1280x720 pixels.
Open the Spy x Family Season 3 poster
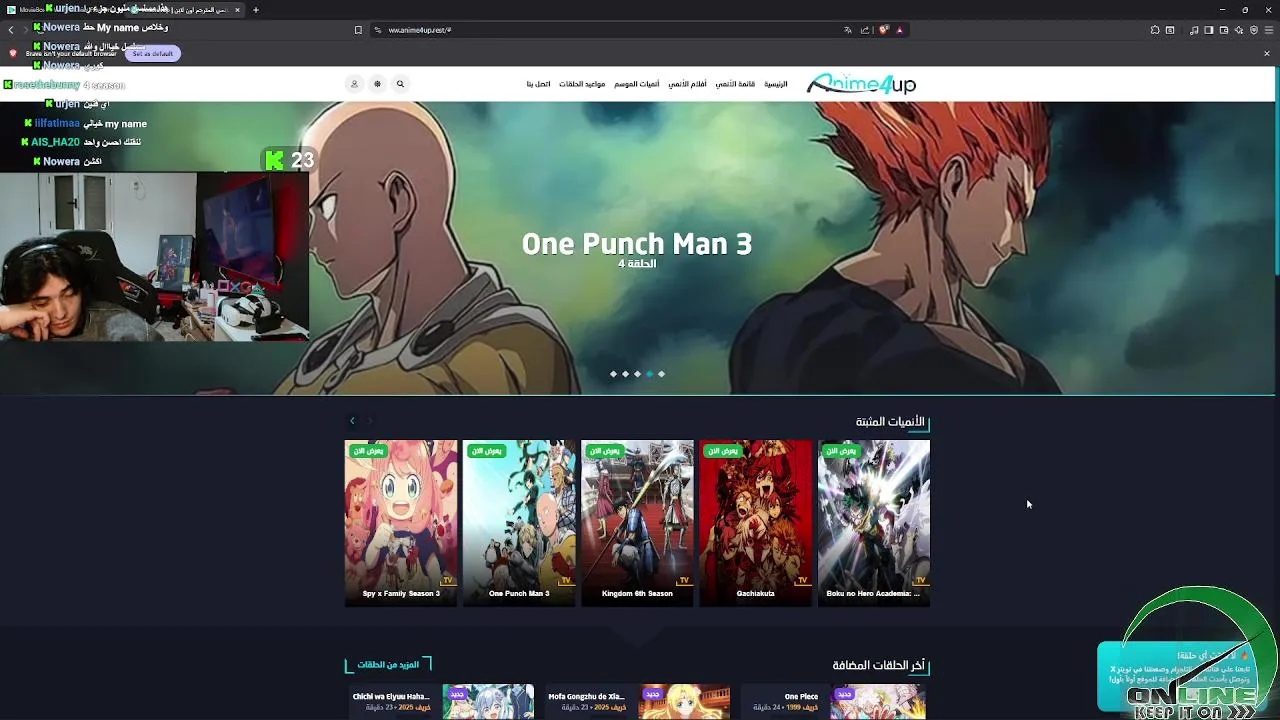point(401,523)
